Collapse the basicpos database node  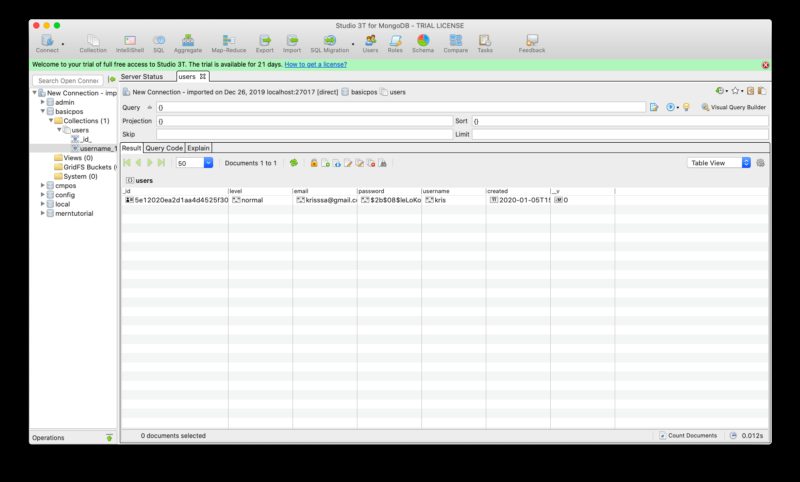click(43, 111)
